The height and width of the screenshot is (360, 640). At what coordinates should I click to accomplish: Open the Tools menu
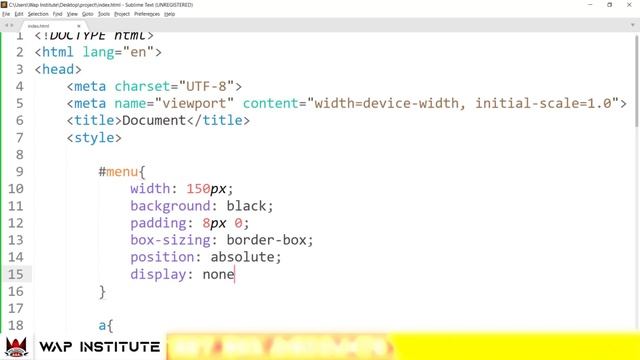point(104,14)
